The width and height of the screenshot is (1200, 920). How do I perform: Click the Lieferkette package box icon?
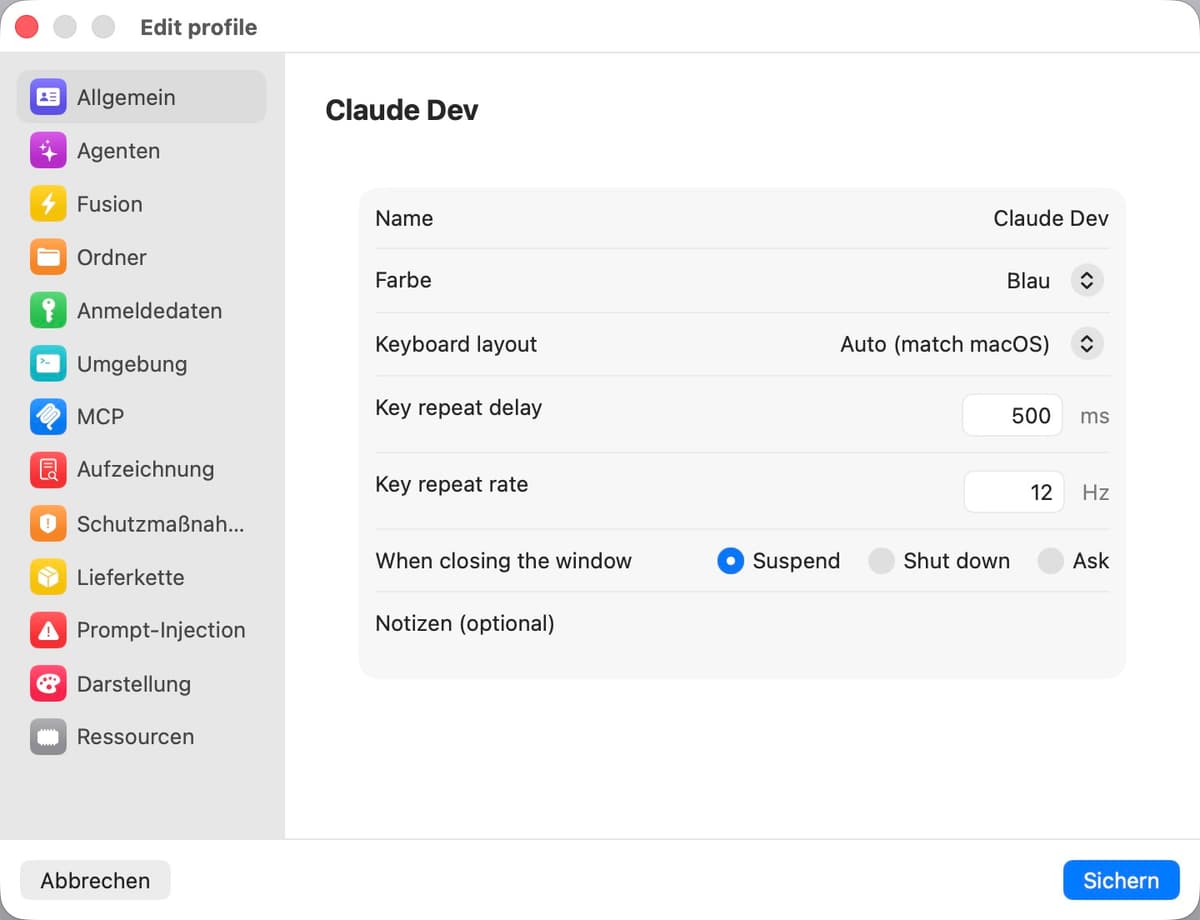pos(48,577)
